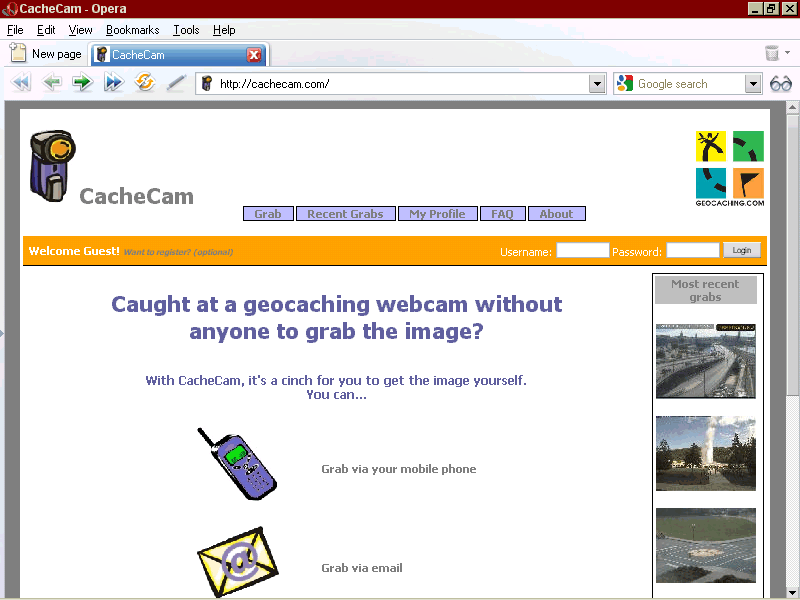
Task: Click the Google search engine icon
Action: pos(624,83)
